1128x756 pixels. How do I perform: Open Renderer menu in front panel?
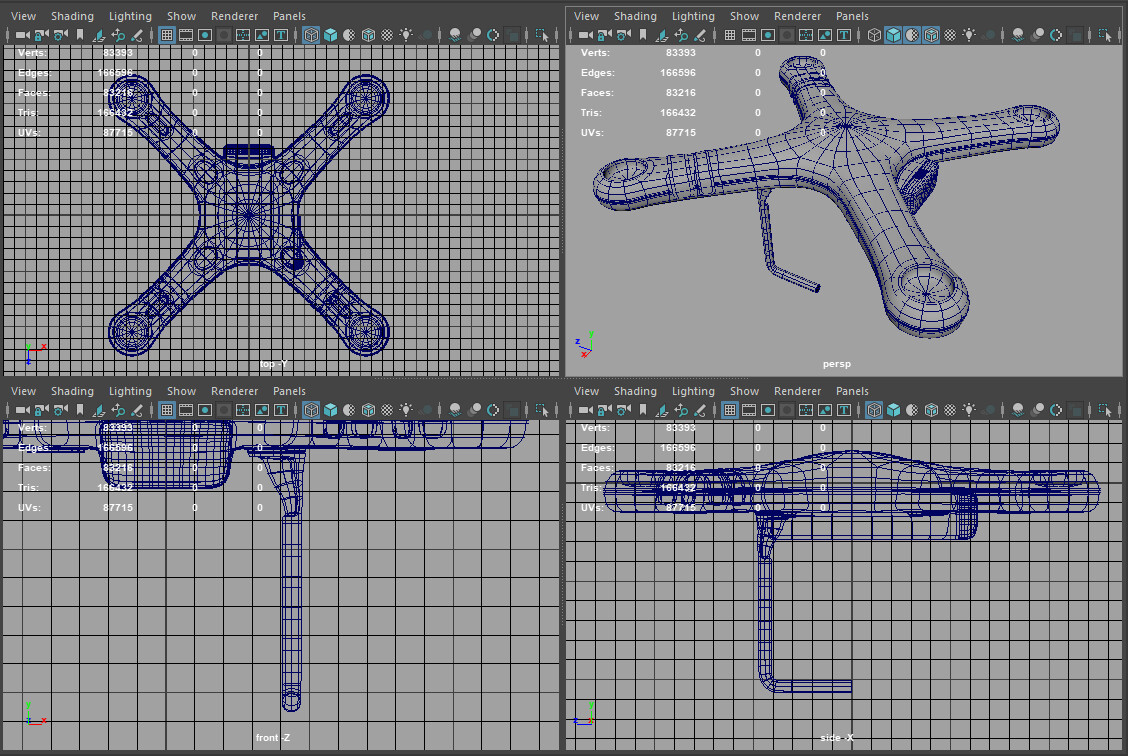(x=235, y=391)
